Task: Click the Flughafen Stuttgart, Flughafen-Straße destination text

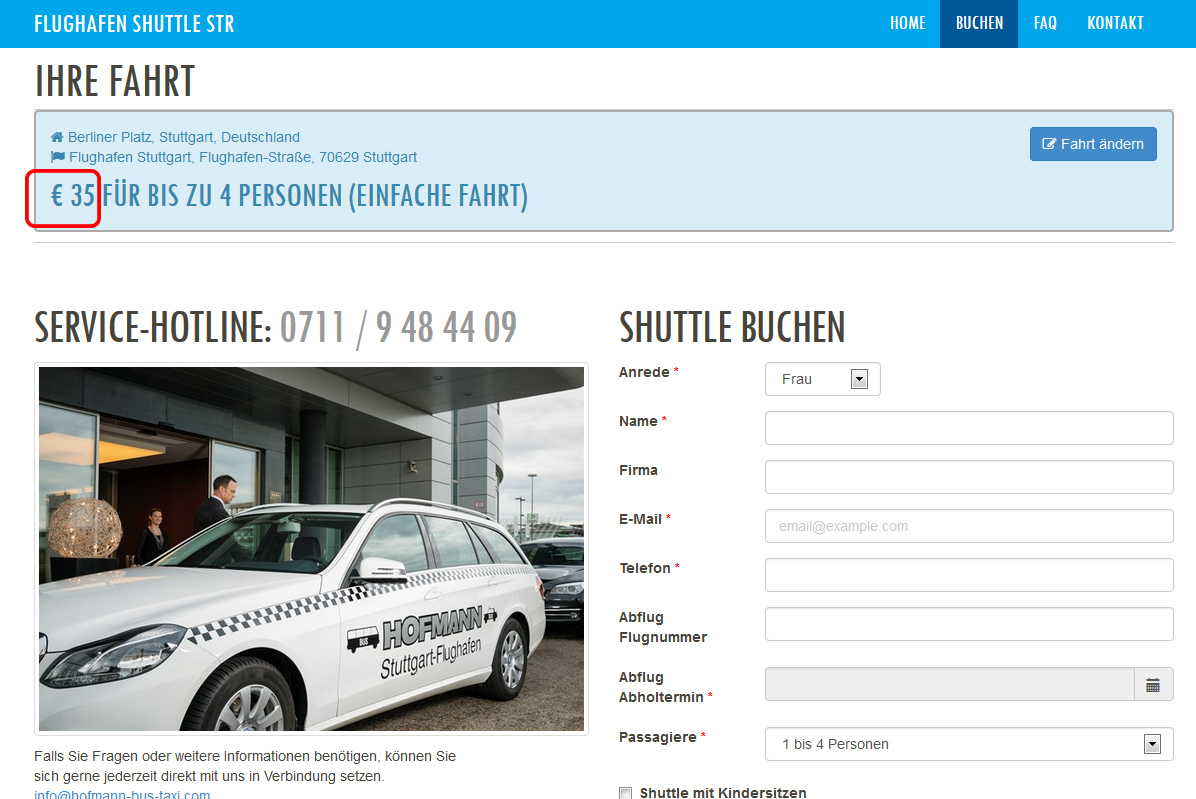Action: [243, 157]
